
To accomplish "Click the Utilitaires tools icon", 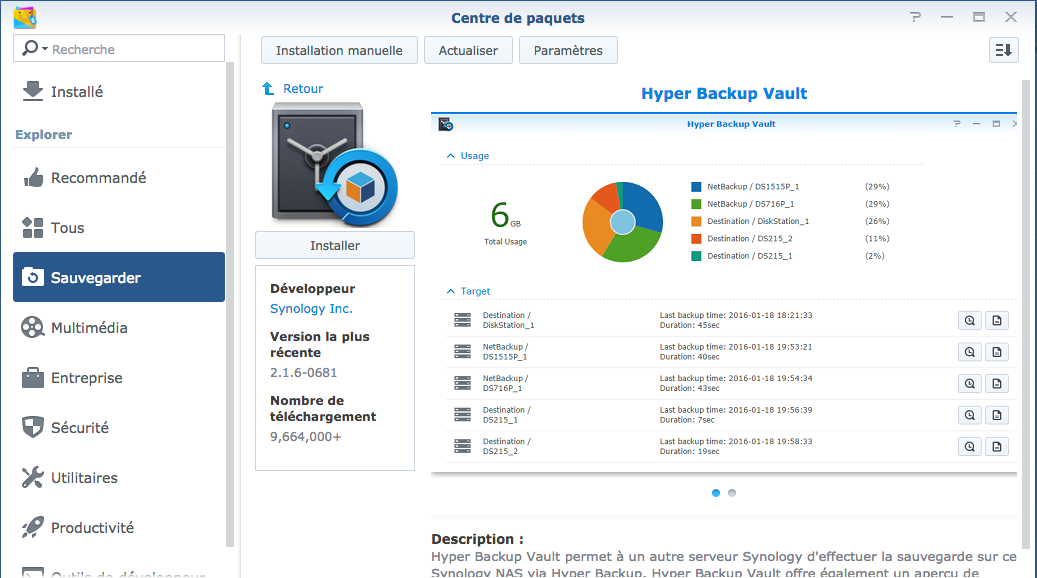I will pyautogui.click(x=32, y=477).
